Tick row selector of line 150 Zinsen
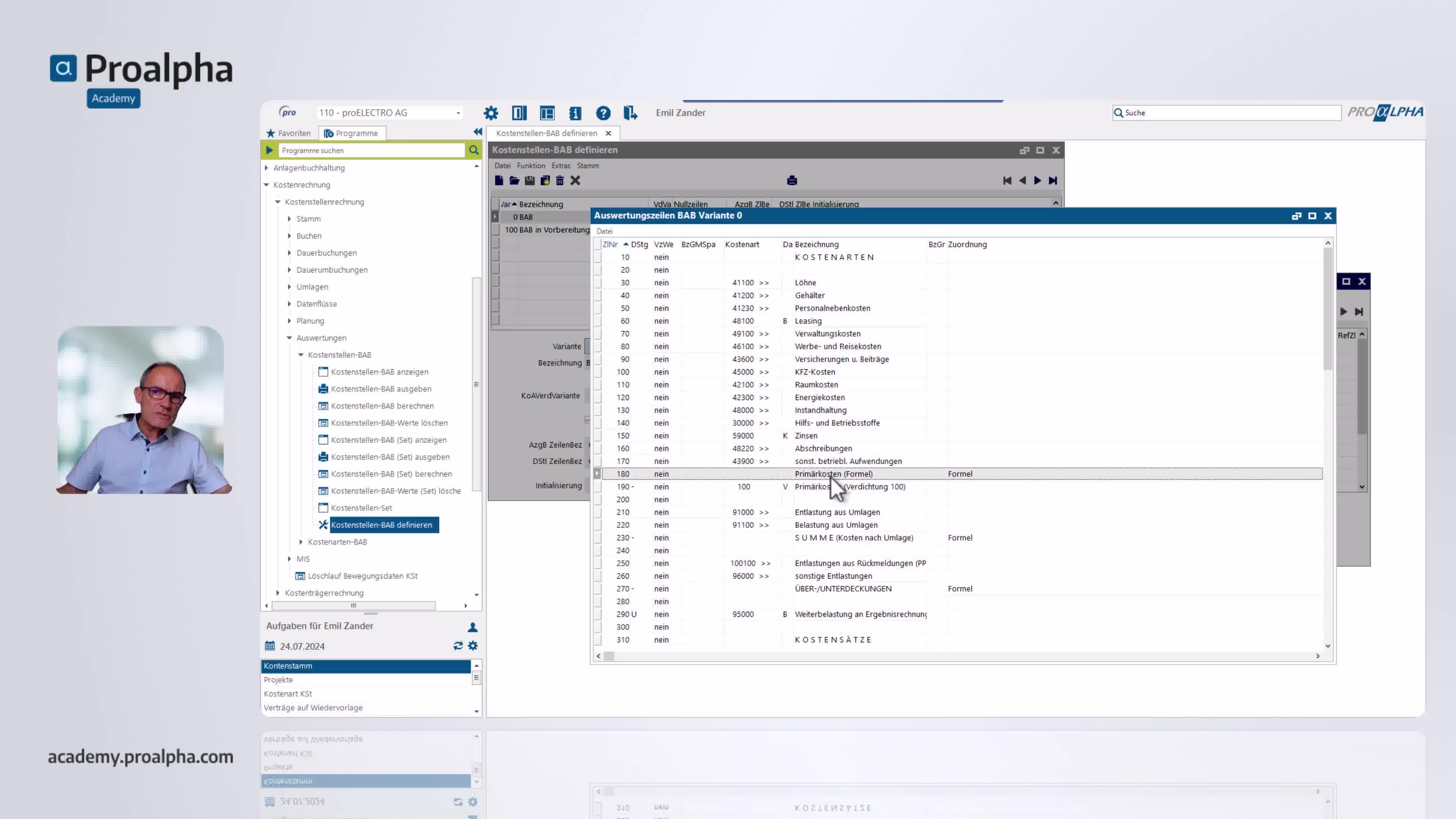 (x=598, y=436)
